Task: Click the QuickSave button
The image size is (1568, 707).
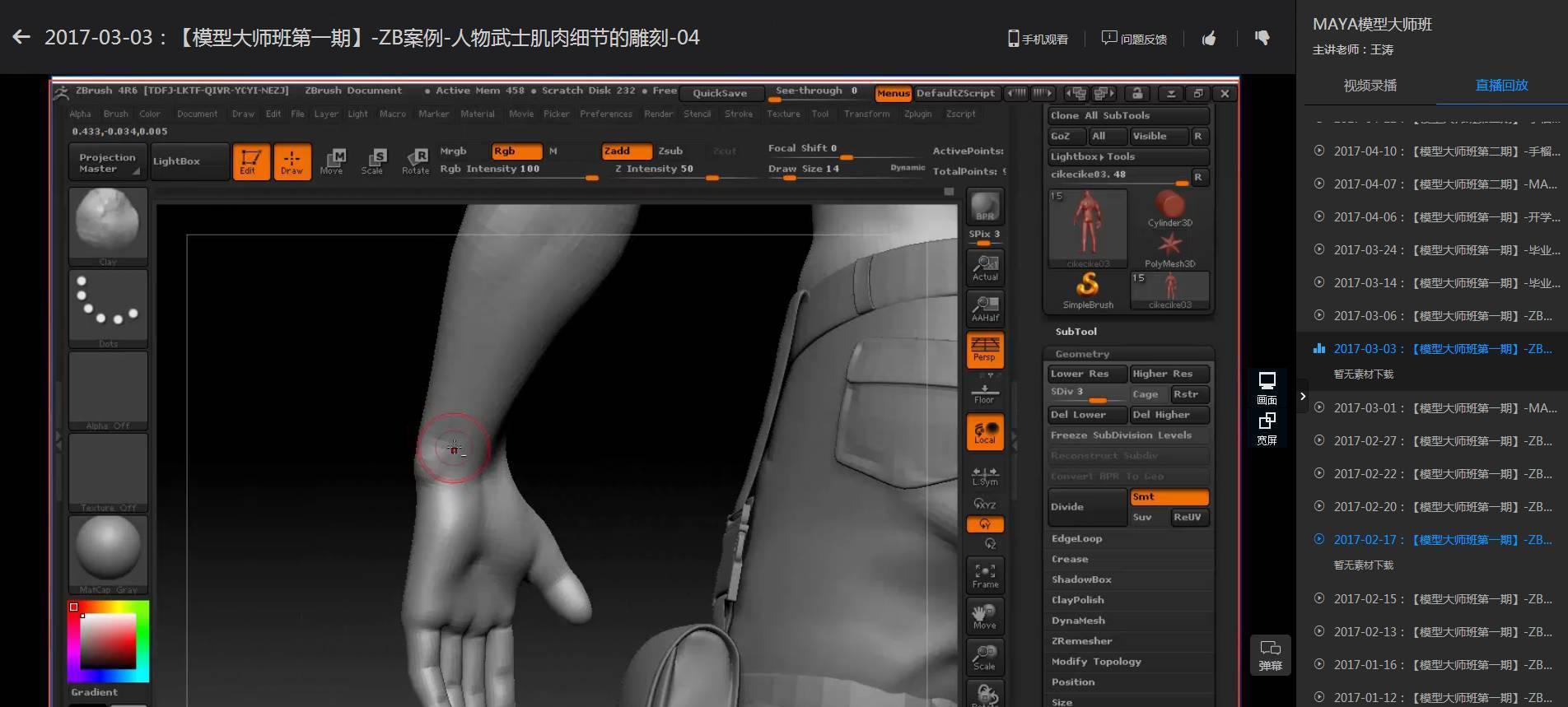Action: [720, 93]
